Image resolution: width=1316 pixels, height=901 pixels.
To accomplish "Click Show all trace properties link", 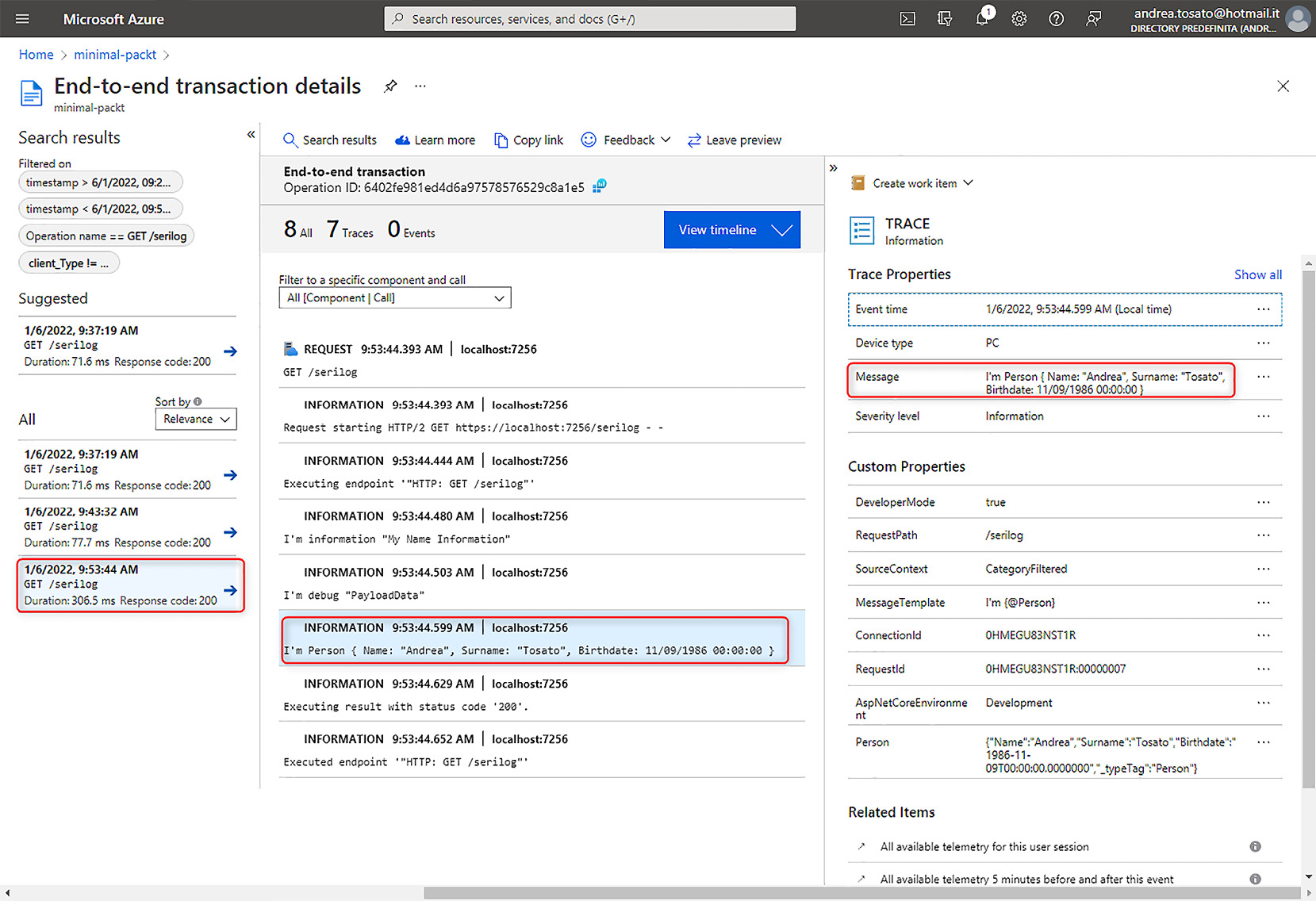I will [1257, 274].
